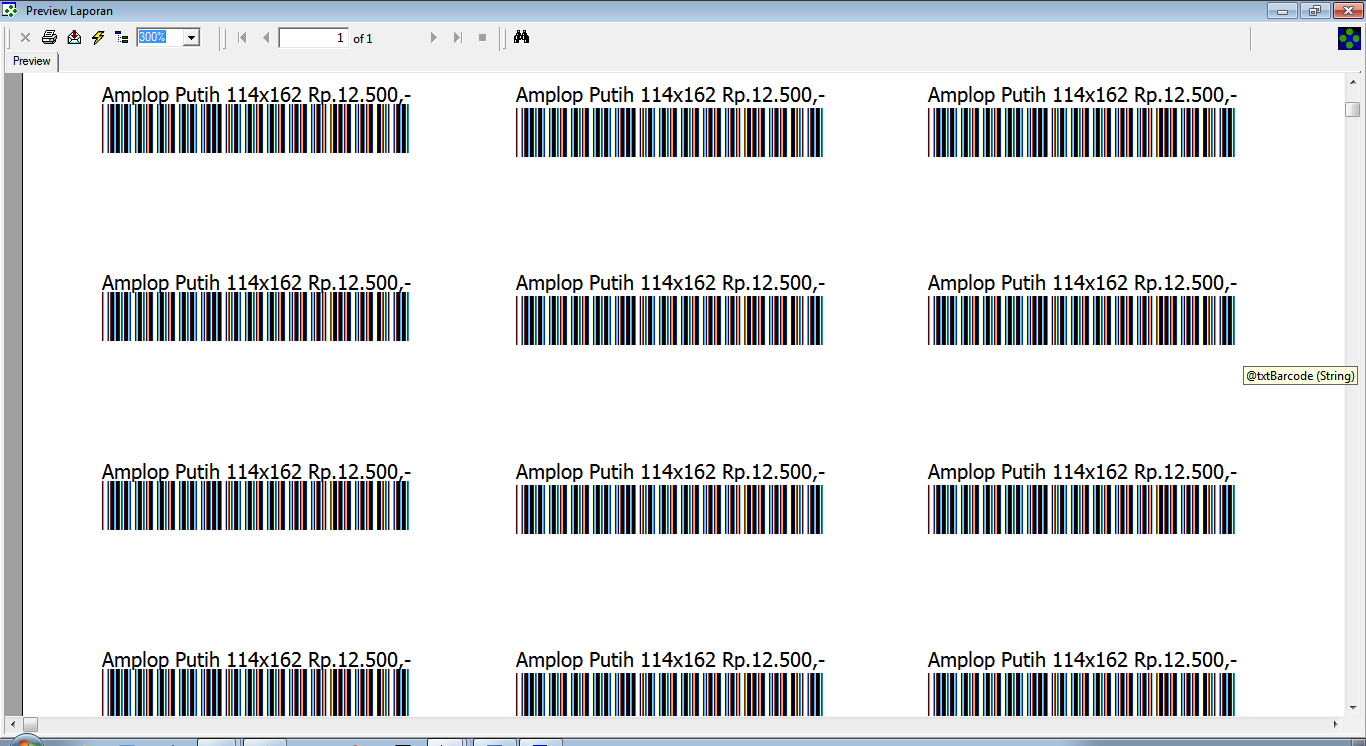Go to last page arrow
The width and height of the screenshot is (1366, 746).
pyautogui.click(x=458, y=38)
